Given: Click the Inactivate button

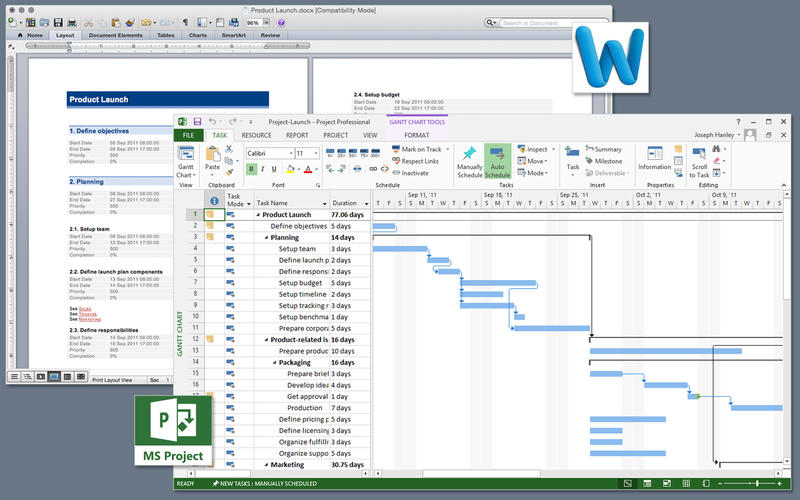Looking at the screenshot, I should (x=410, y=173).
